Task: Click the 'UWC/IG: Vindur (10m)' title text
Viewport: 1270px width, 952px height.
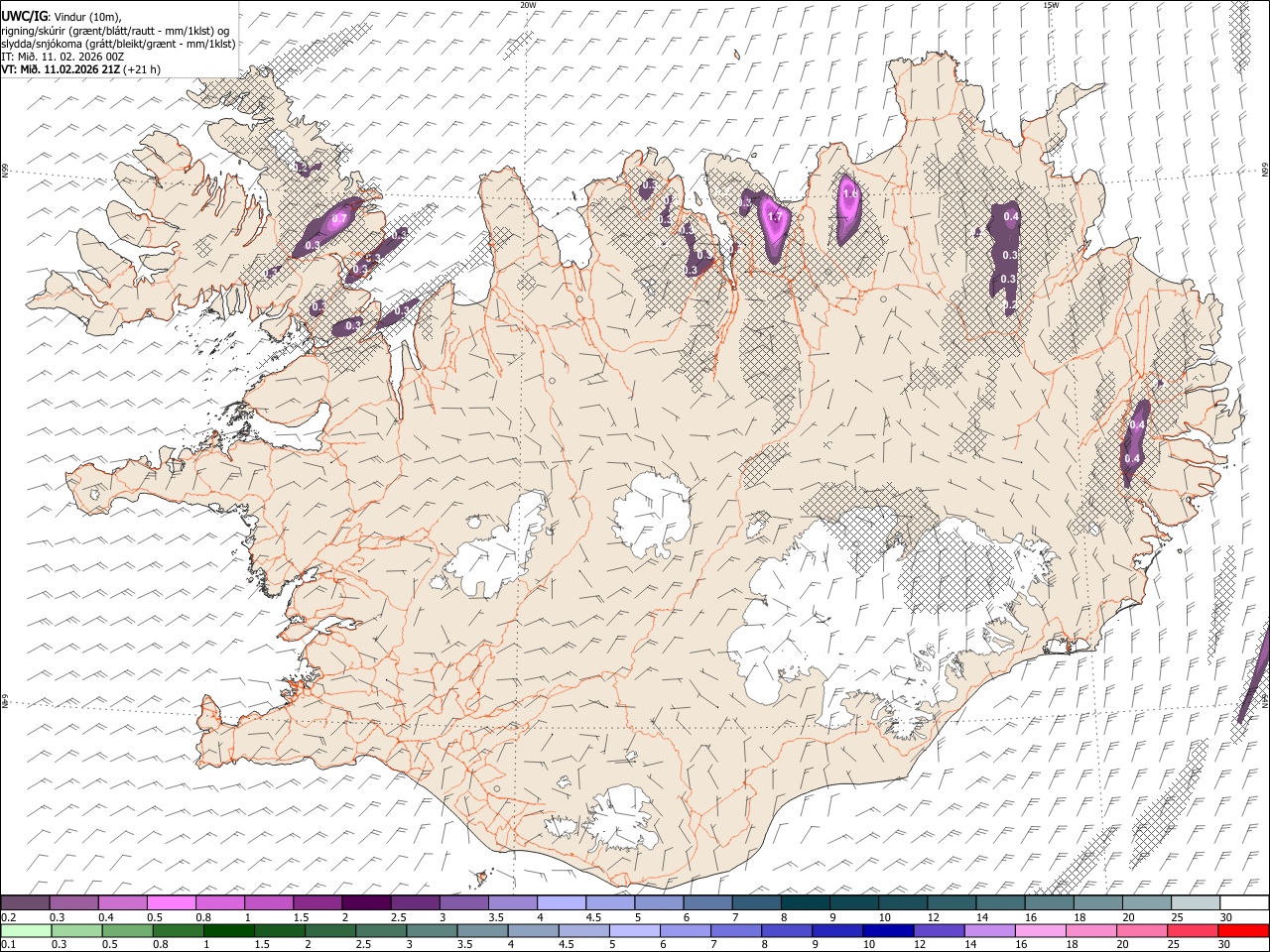Action: pos(60,16)
